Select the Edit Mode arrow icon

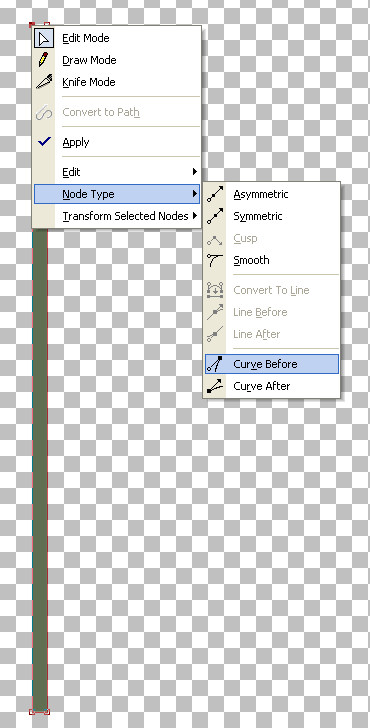44,38
